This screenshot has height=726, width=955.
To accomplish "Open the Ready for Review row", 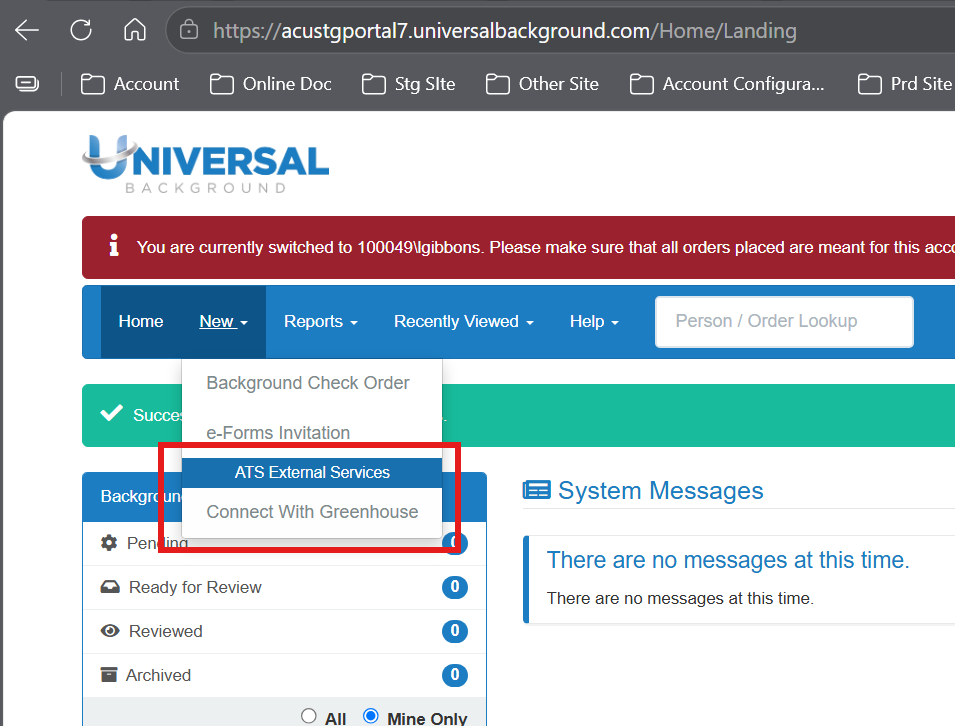I will pos(284,587).
